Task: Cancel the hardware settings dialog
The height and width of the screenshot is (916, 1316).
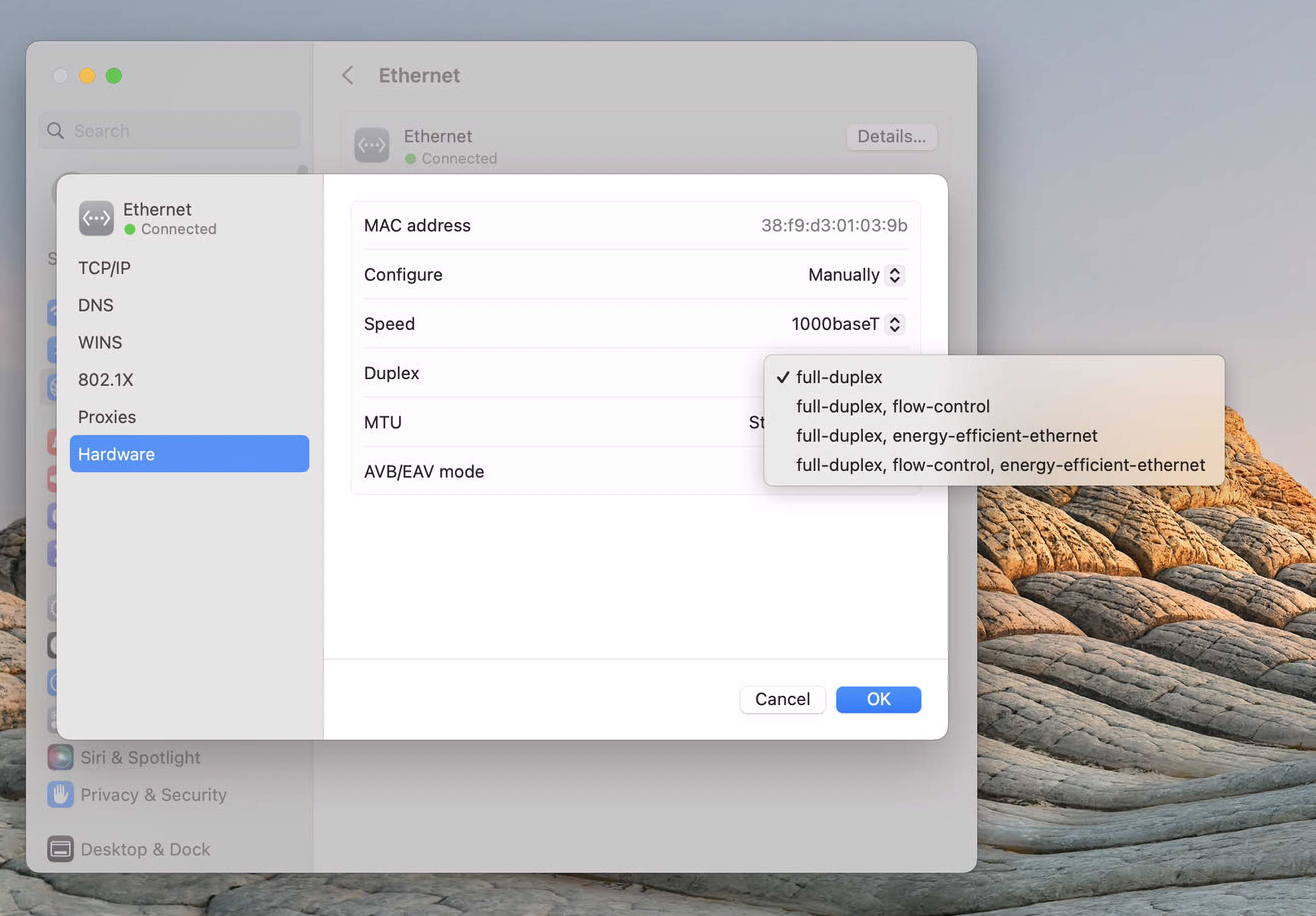Action: click(x=782, y=699)
